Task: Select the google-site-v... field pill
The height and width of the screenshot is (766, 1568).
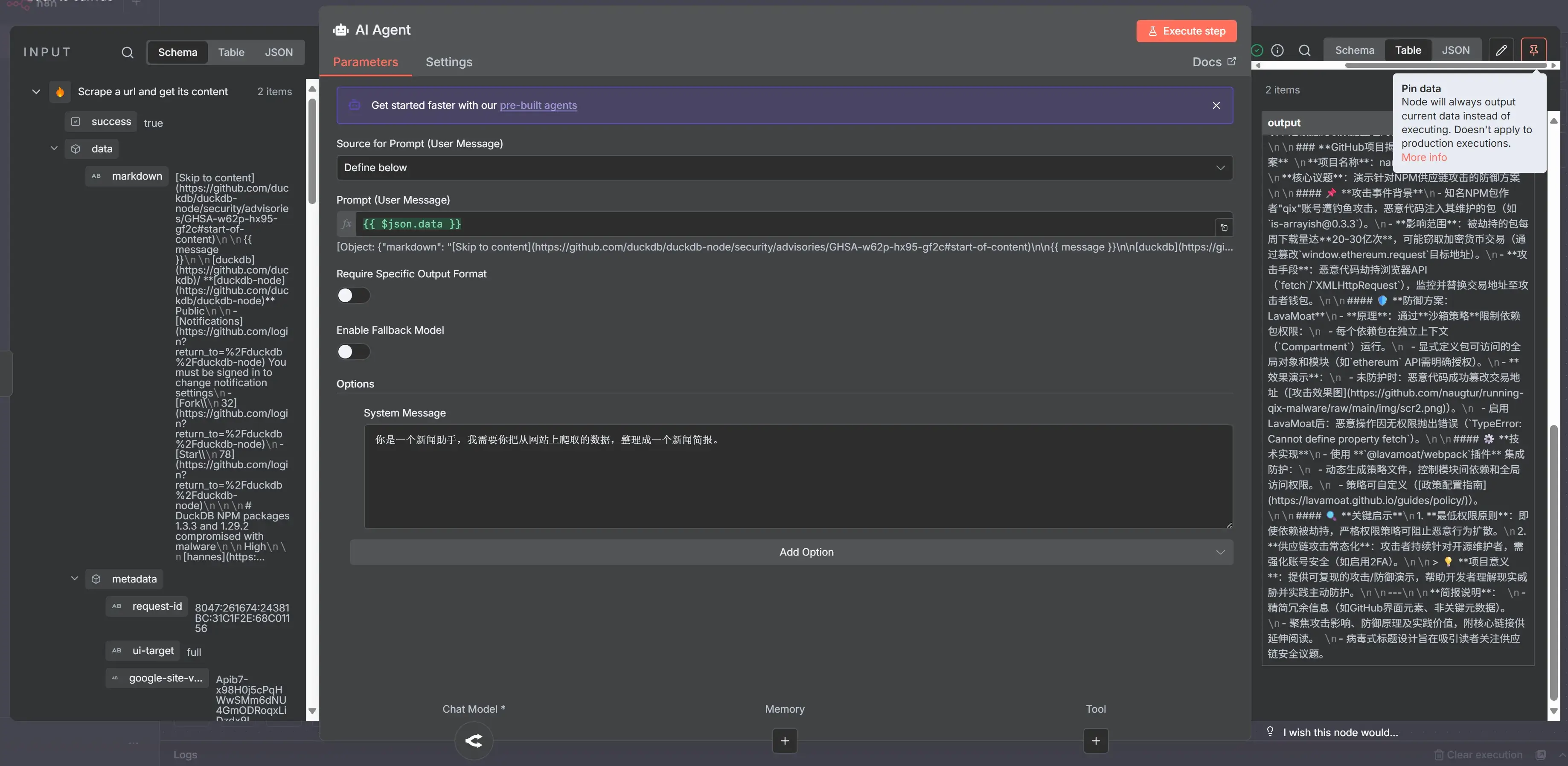Action: click(x=157, y=679)
